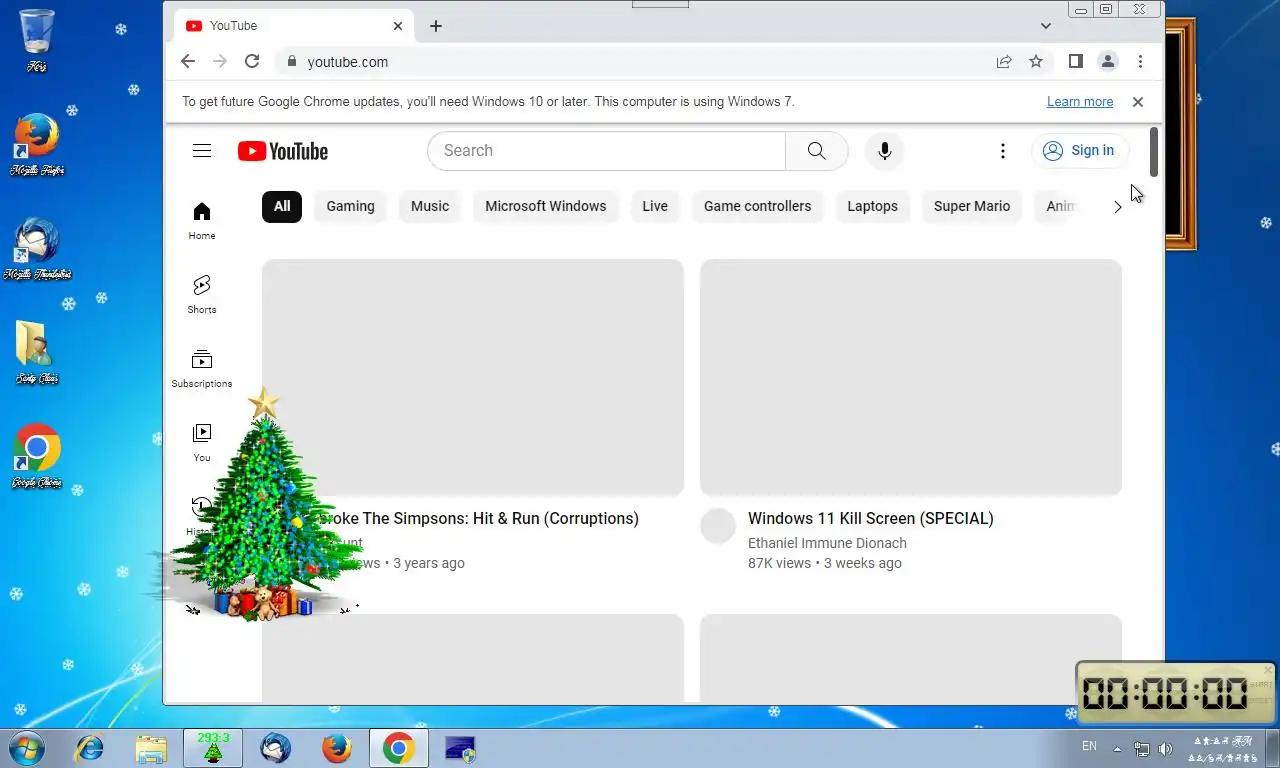Viewport: 1280px width, 768px height.
Task: Select the Microsoft Windows filter chip
Action: [x=546, y=206]
